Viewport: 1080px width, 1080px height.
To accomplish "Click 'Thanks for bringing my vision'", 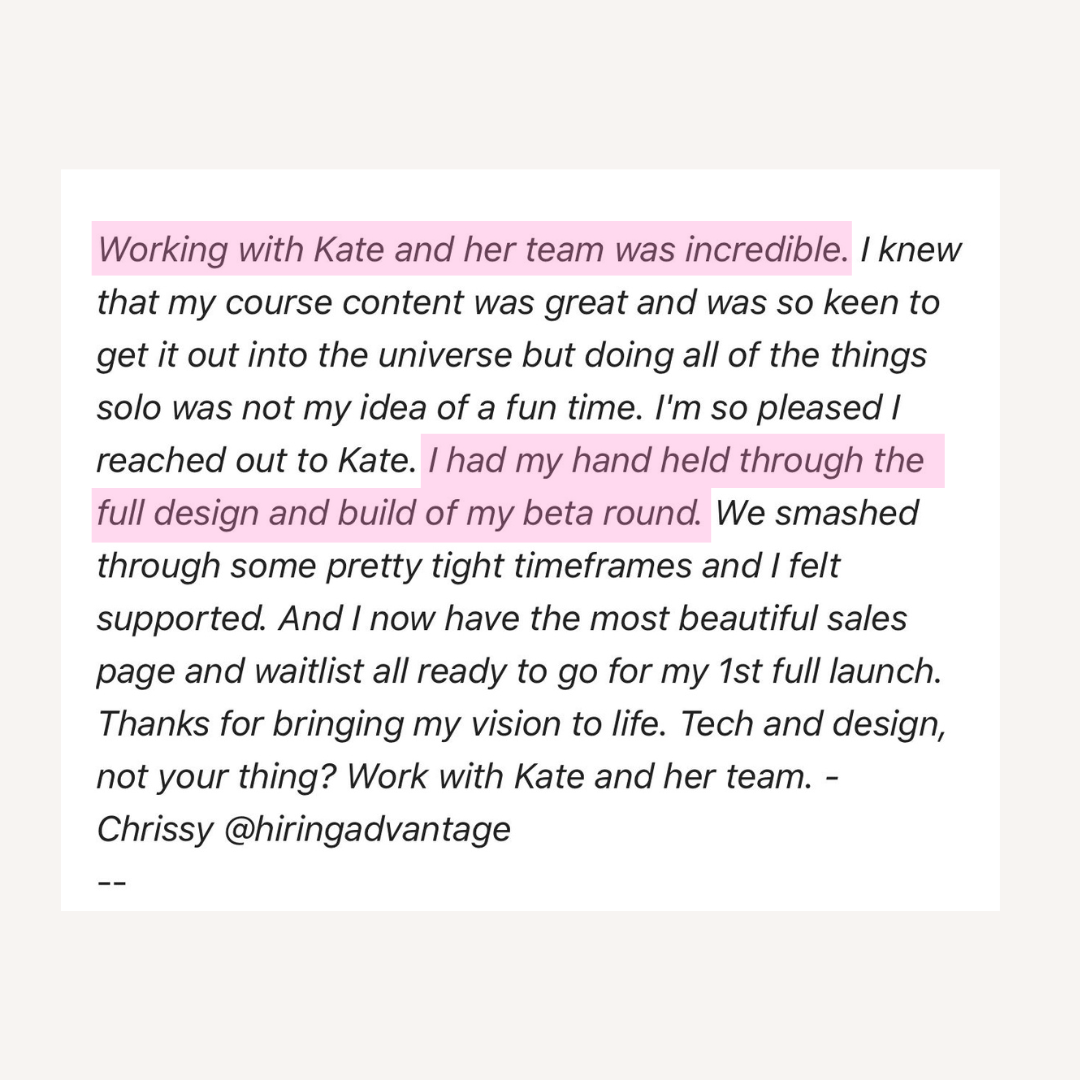I will pos(330,724).
